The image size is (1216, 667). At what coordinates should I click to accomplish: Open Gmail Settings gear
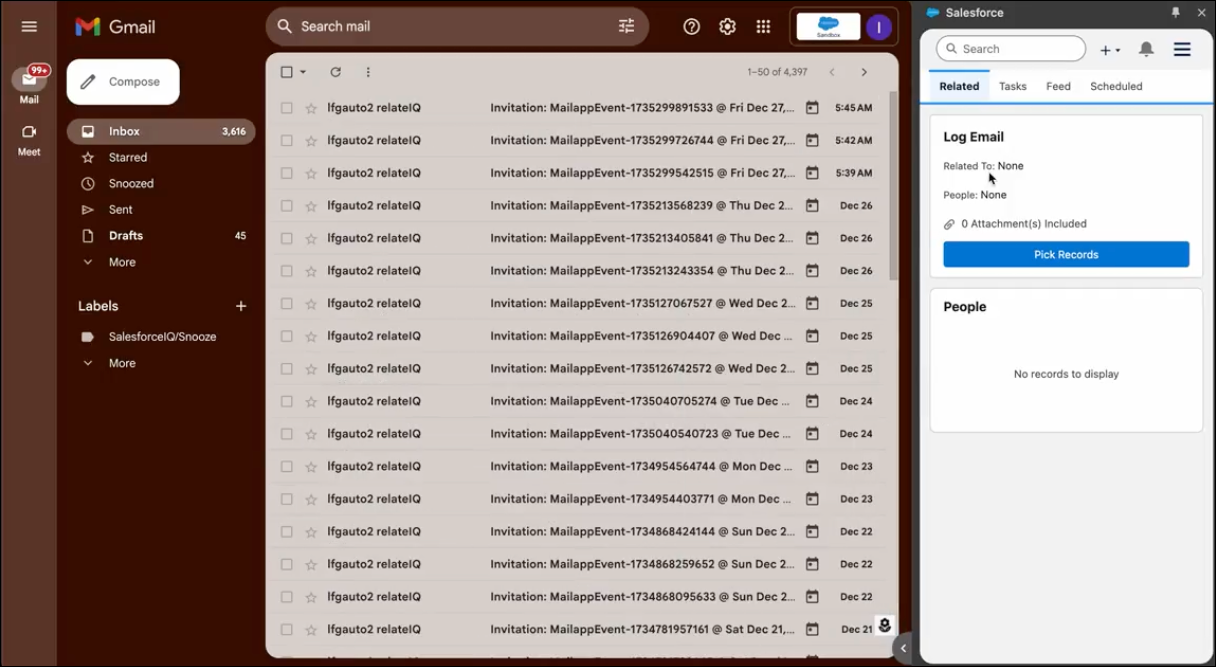coord(727,27)
